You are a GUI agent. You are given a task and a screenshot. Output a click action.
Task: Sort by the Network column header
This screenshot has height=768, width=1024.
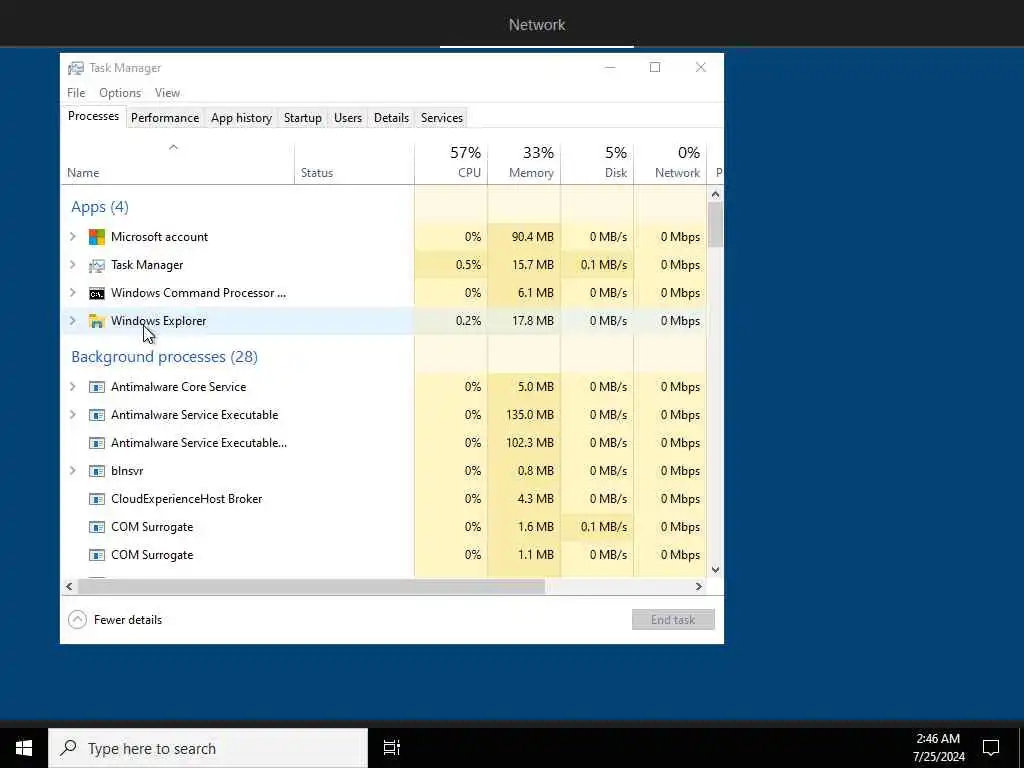[670, 163]
